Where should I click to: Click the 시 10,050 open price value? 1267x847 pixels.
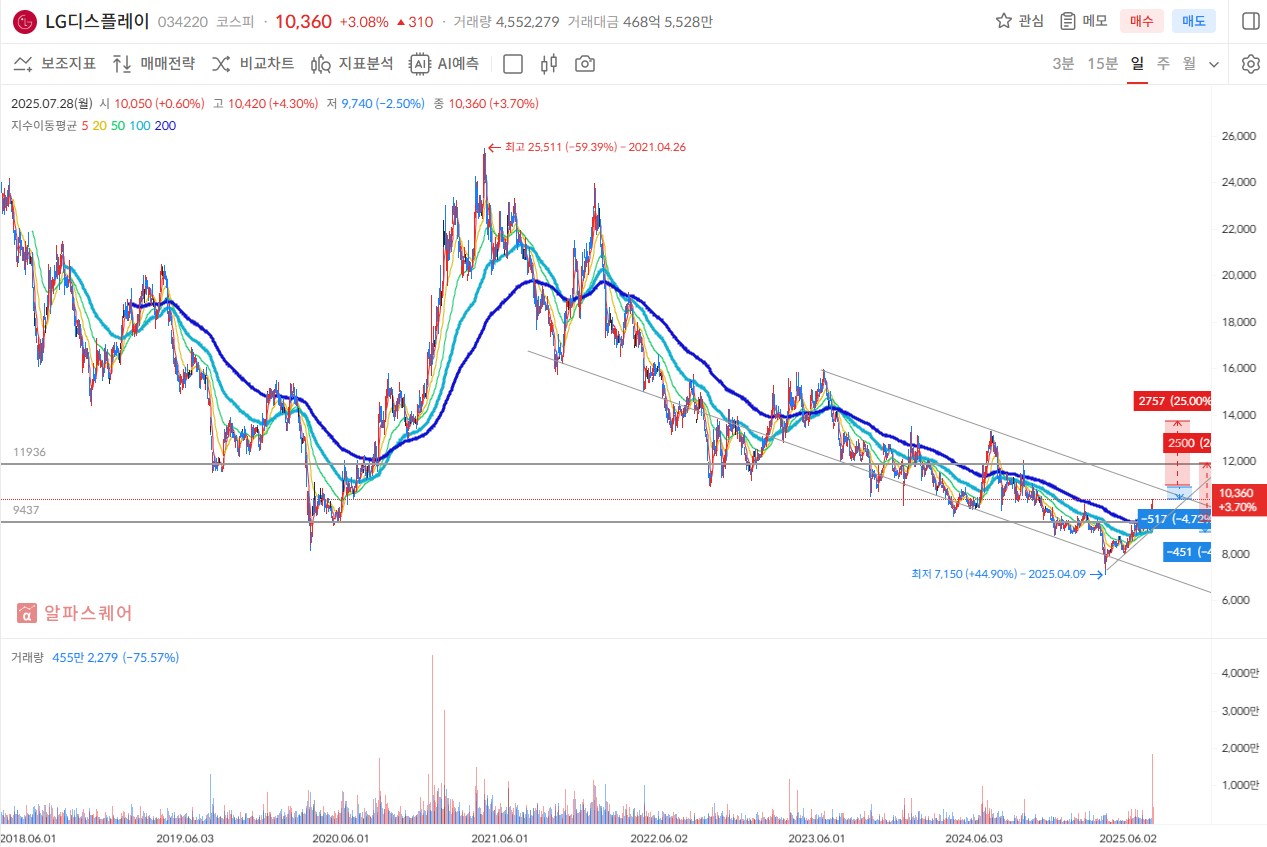click(152, 103)
